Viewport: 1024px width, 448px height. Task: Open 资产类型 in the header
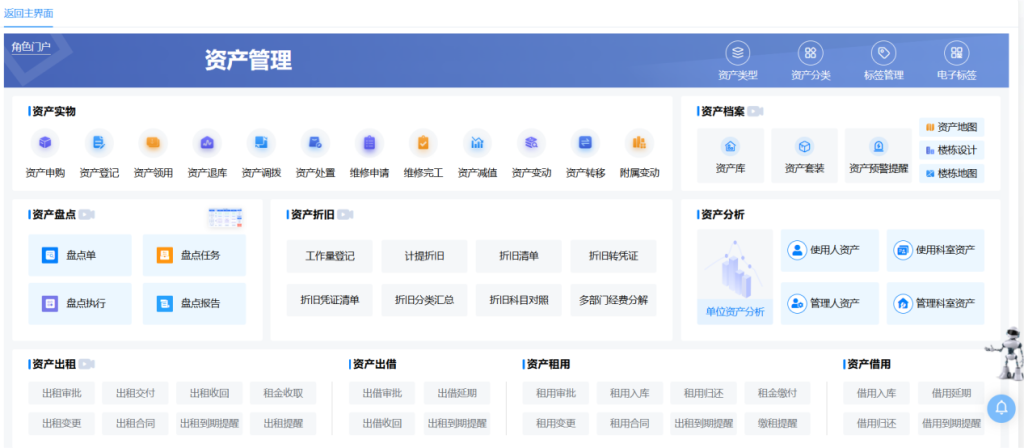coord(738,53)
